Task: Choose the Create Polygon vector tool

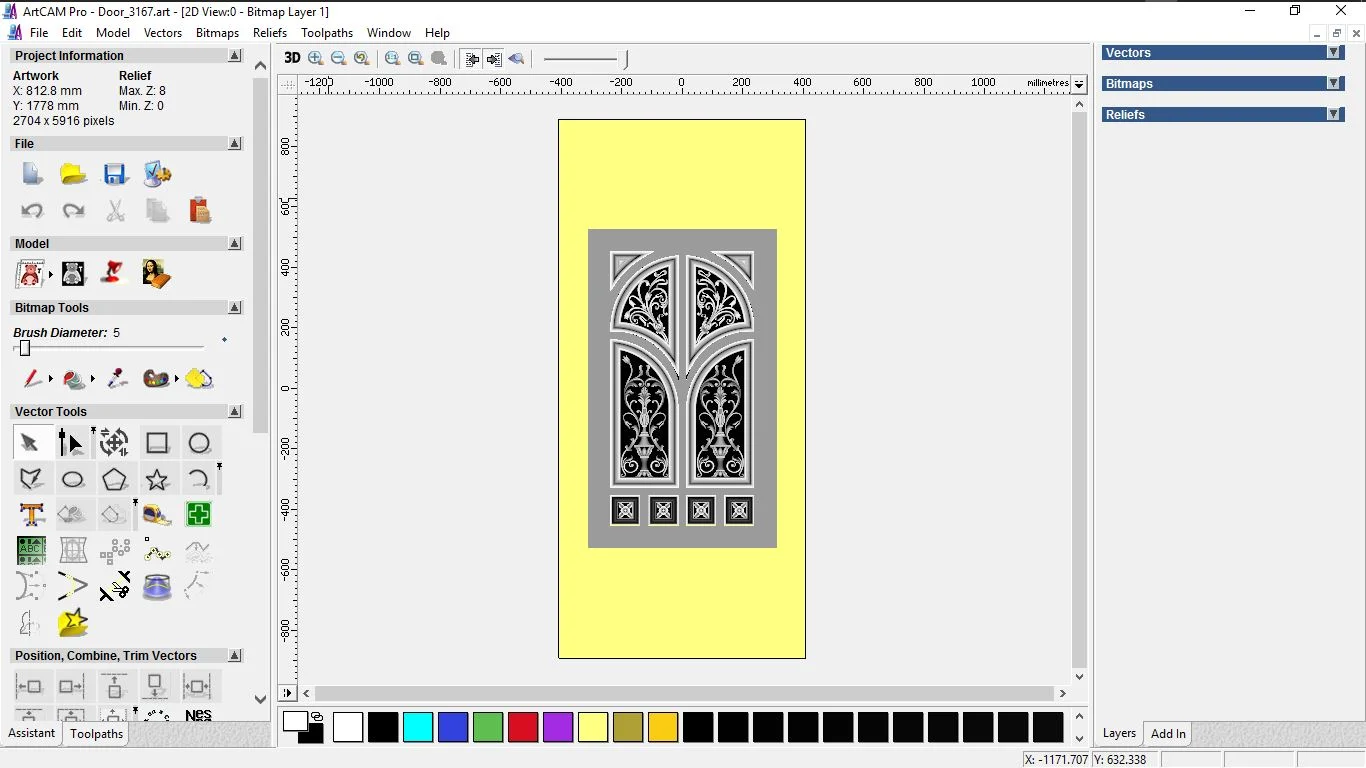Action: pyautogui.click(x=114, y=480)
